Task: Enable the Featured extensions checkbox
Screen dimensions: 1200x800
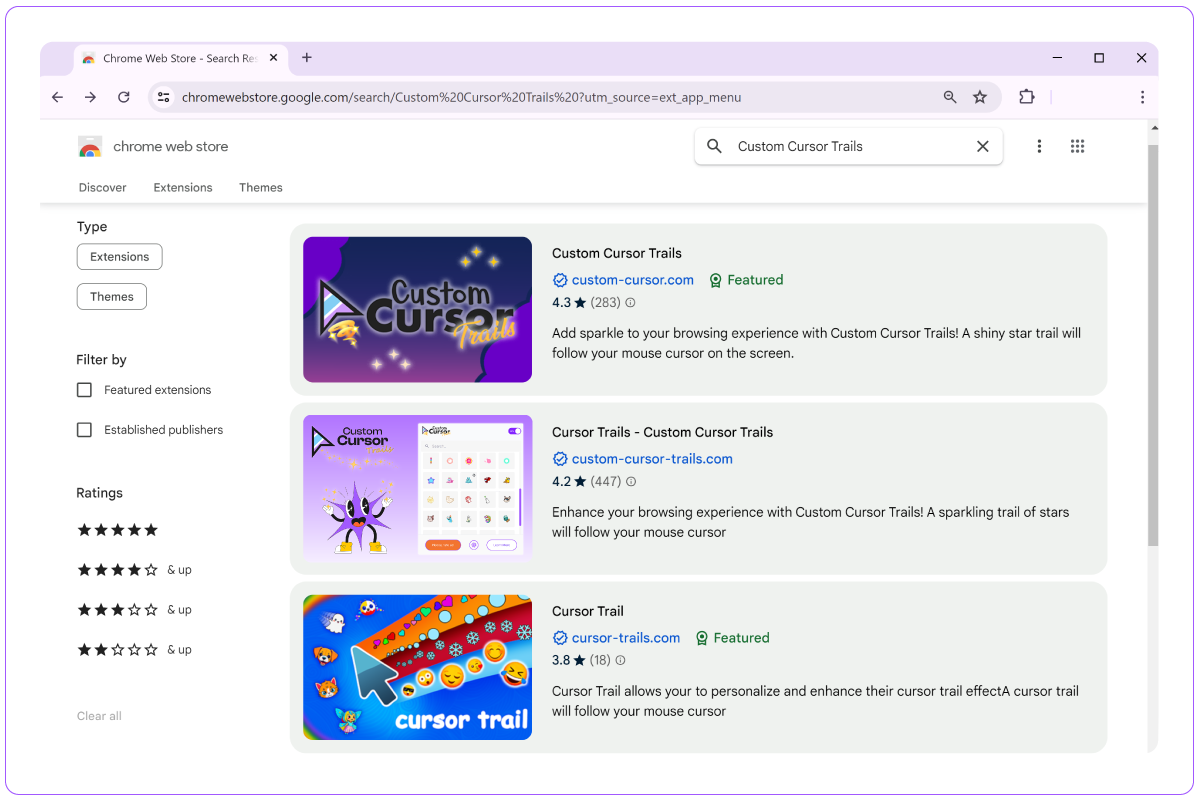Action: [x=85, y=390]
